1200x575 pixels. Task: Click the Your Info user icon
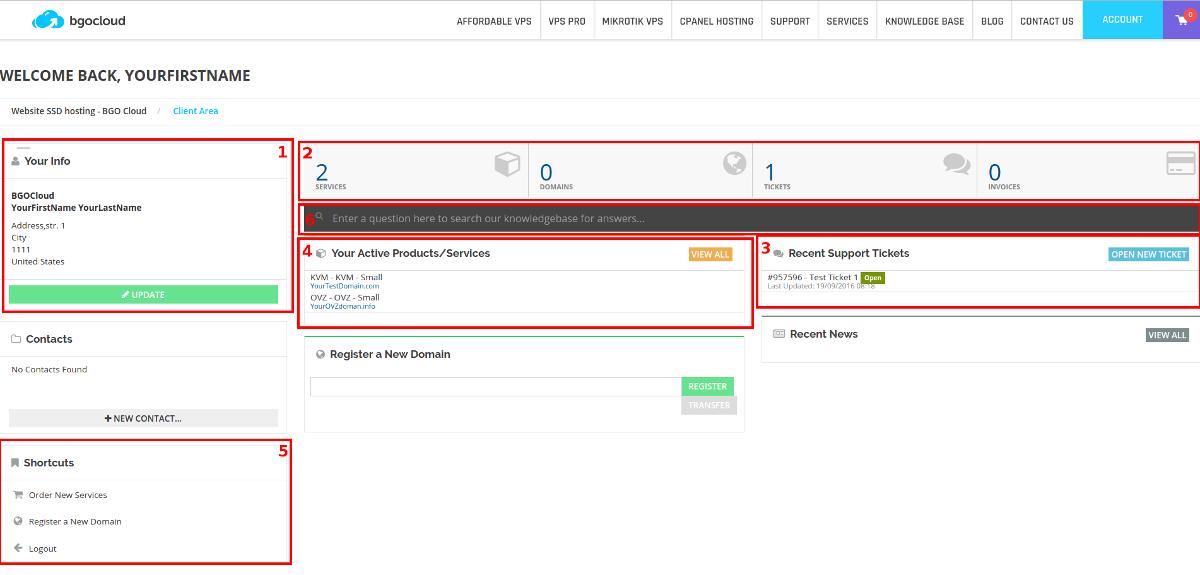click(16, 161)
